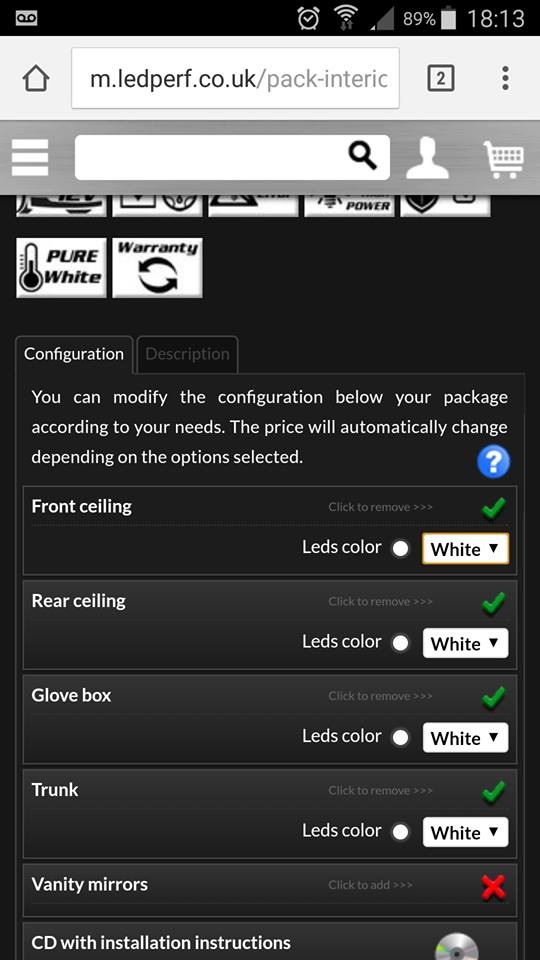Click the 'Trunk' heading text
The image size is (540, 960).
point(55,790)
